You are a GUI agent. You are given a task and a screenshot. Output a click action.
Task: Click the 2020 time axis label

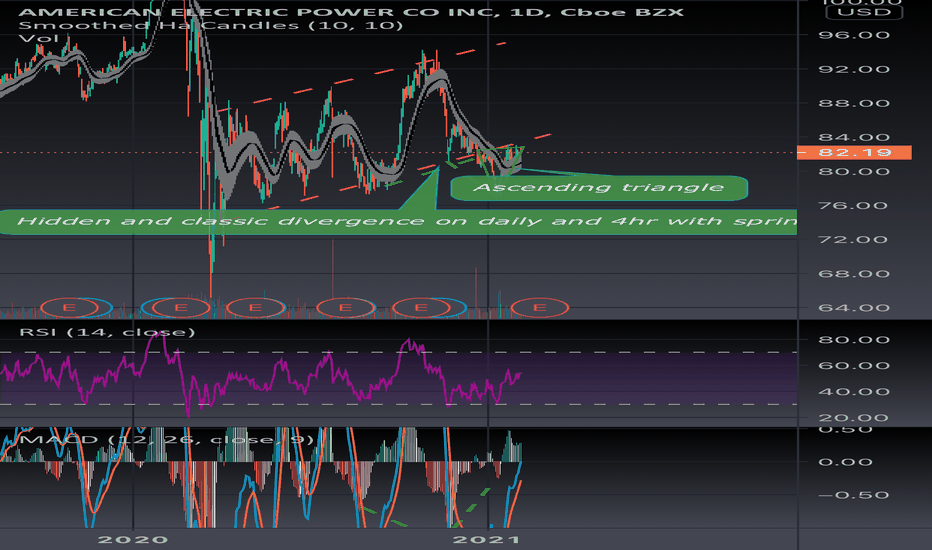(133, 540)
